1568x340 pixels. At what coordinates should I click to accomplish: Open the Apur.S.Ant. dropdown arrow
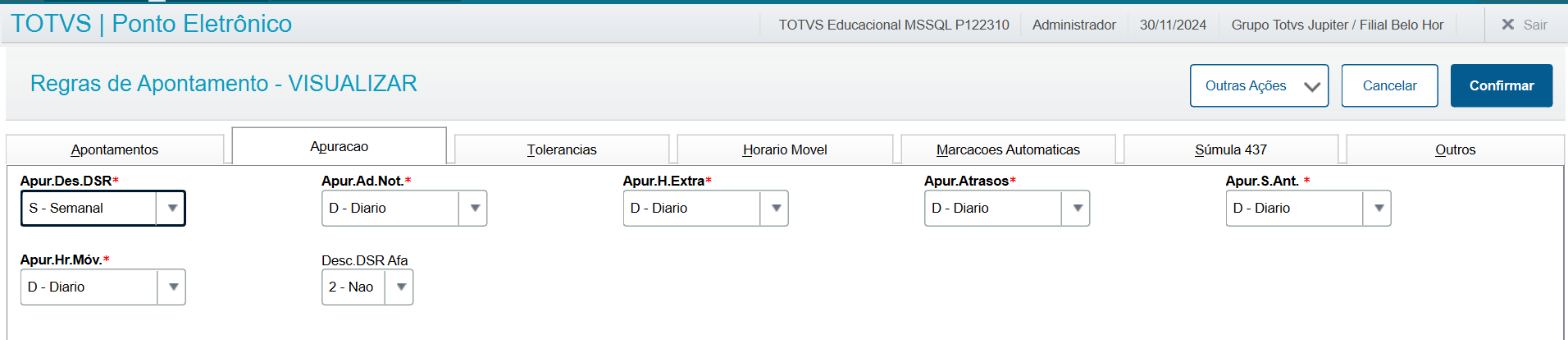click(x=1379, y=209)
